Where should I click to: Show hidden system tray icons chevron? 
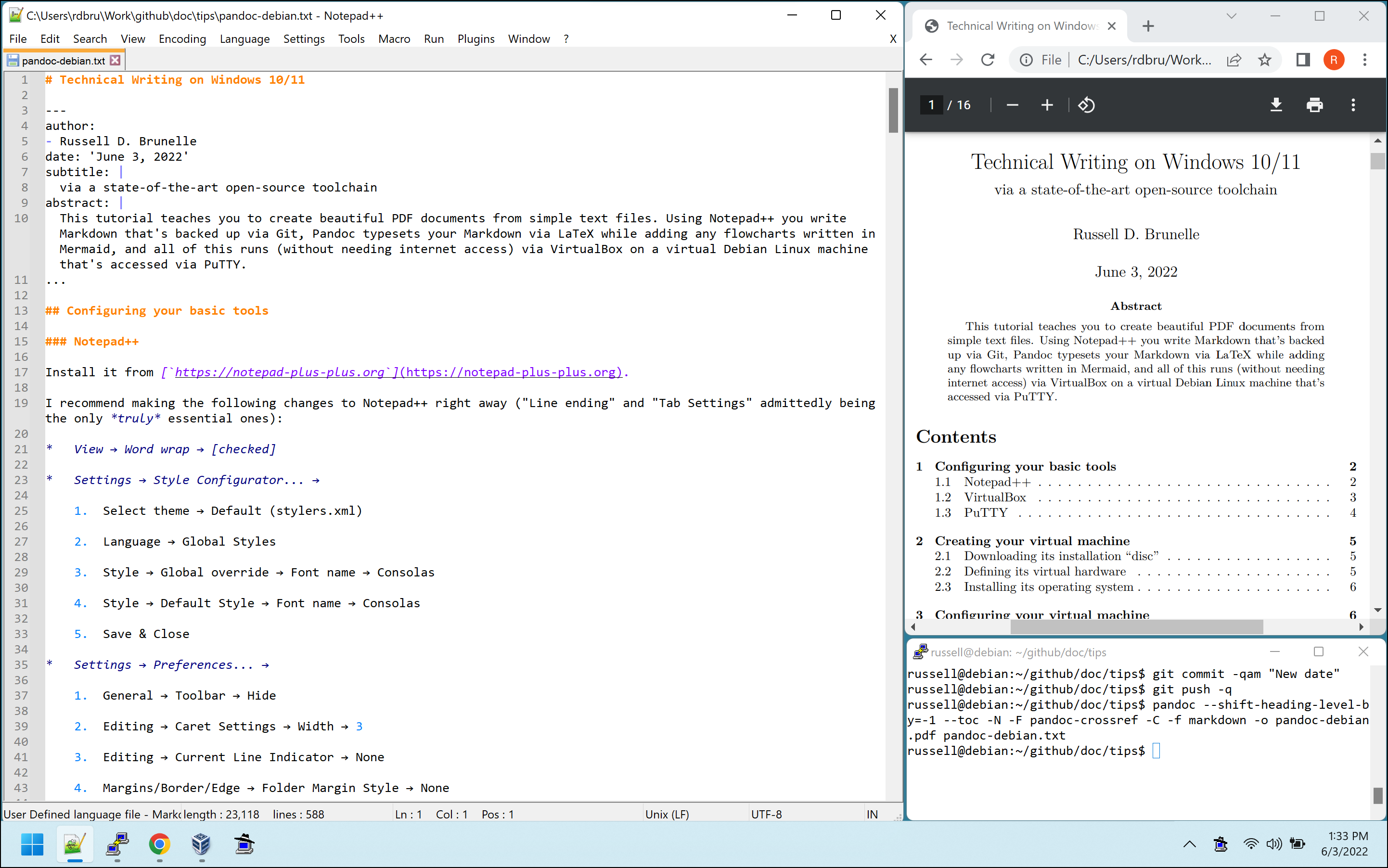(x=1189, y=844)
